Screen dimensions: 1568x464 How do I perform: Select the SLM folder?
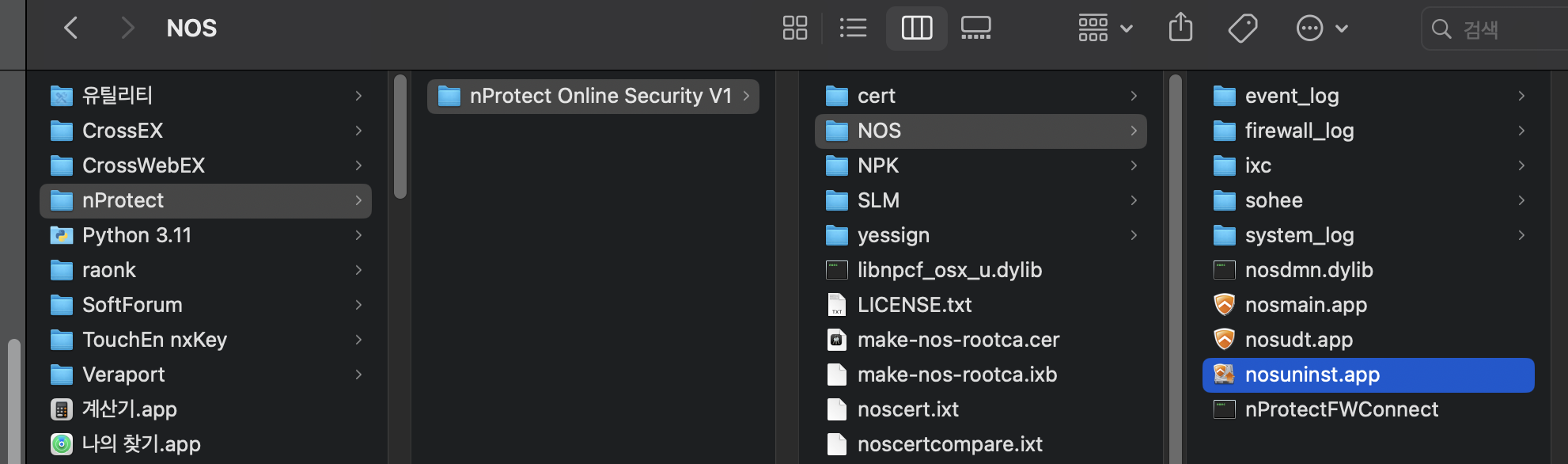[x=981, y=200]
